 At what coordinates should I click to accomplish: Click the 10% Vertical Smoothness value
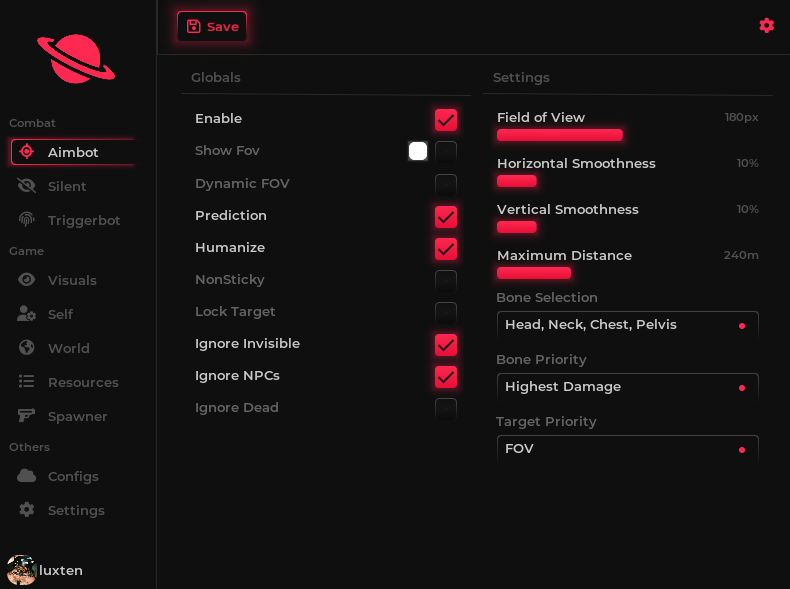coord(747,209)
